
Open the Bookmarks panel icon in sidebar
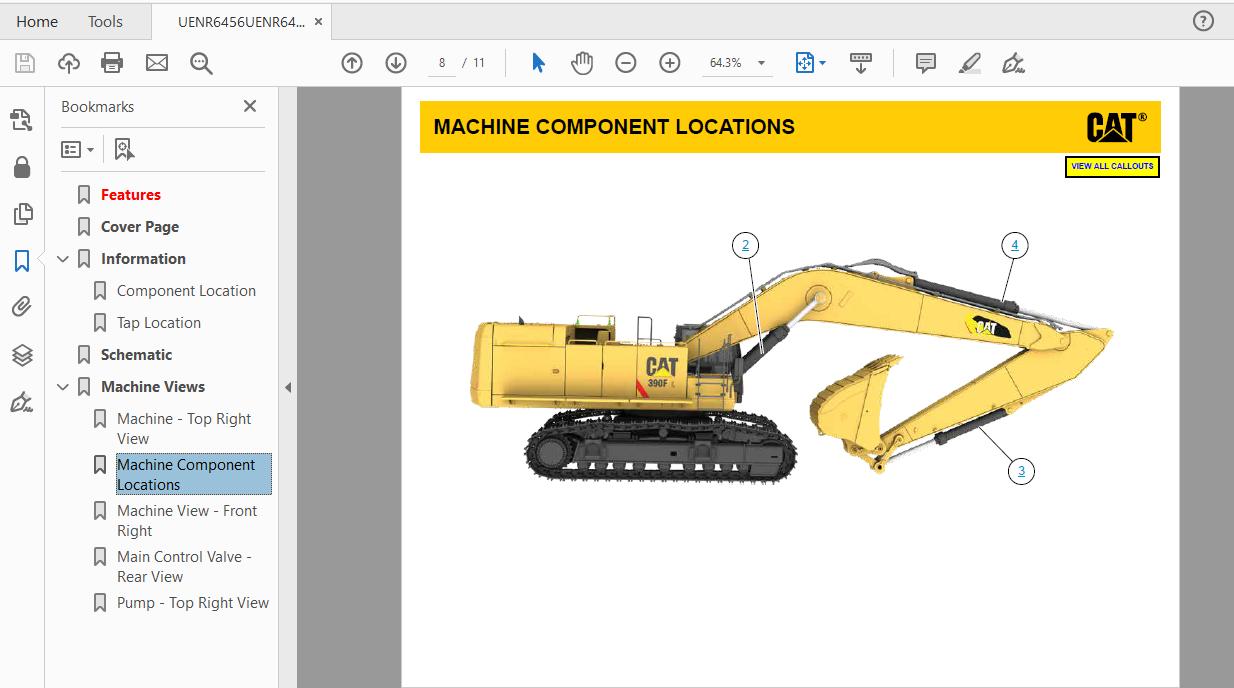[x=22, y=260]
